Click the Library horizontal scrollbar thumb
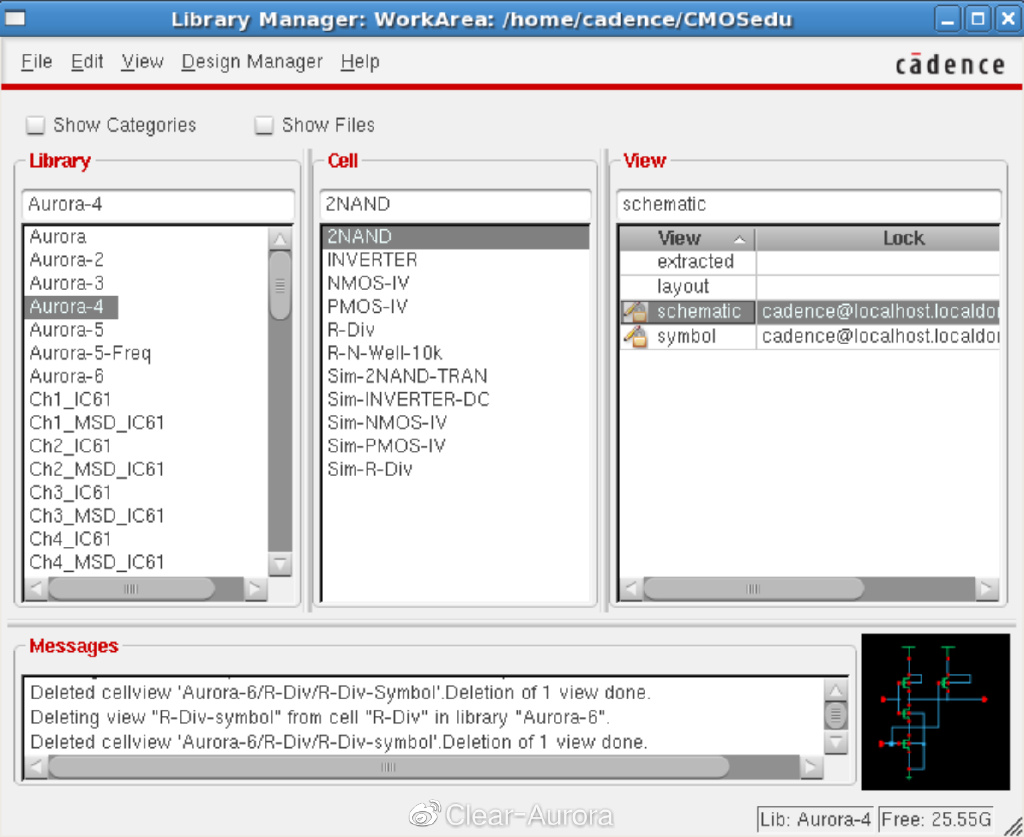1024x837 pixels. point(131,589)
